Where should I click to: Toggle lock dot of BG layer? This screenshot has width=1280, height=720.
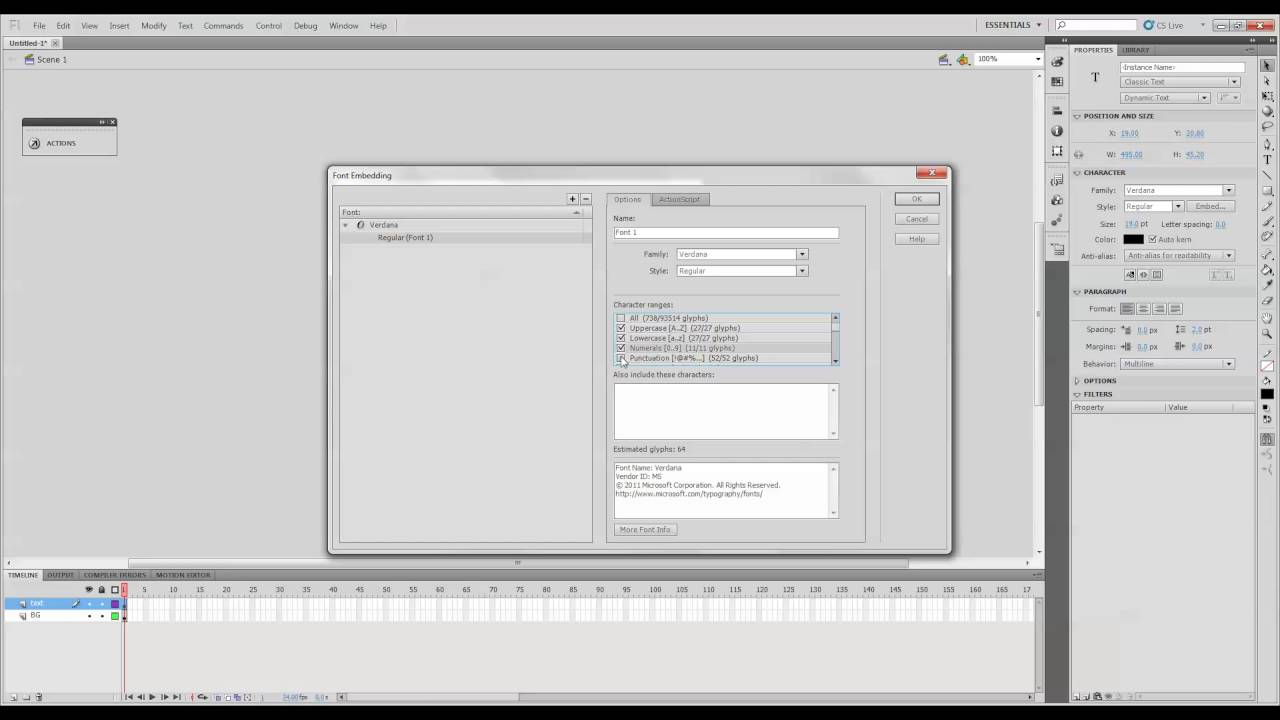click(x=101, y=616)
